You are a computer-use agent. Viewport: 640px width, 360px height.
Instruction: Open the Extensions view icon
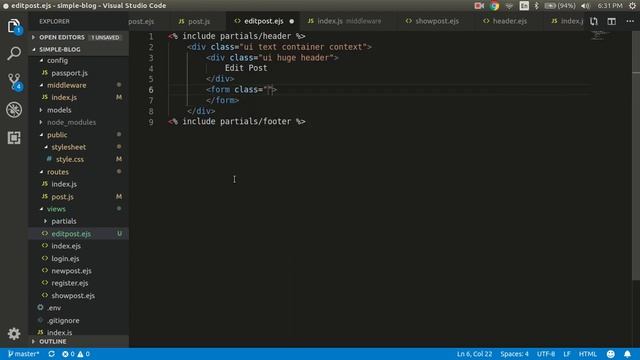(14, 138)
